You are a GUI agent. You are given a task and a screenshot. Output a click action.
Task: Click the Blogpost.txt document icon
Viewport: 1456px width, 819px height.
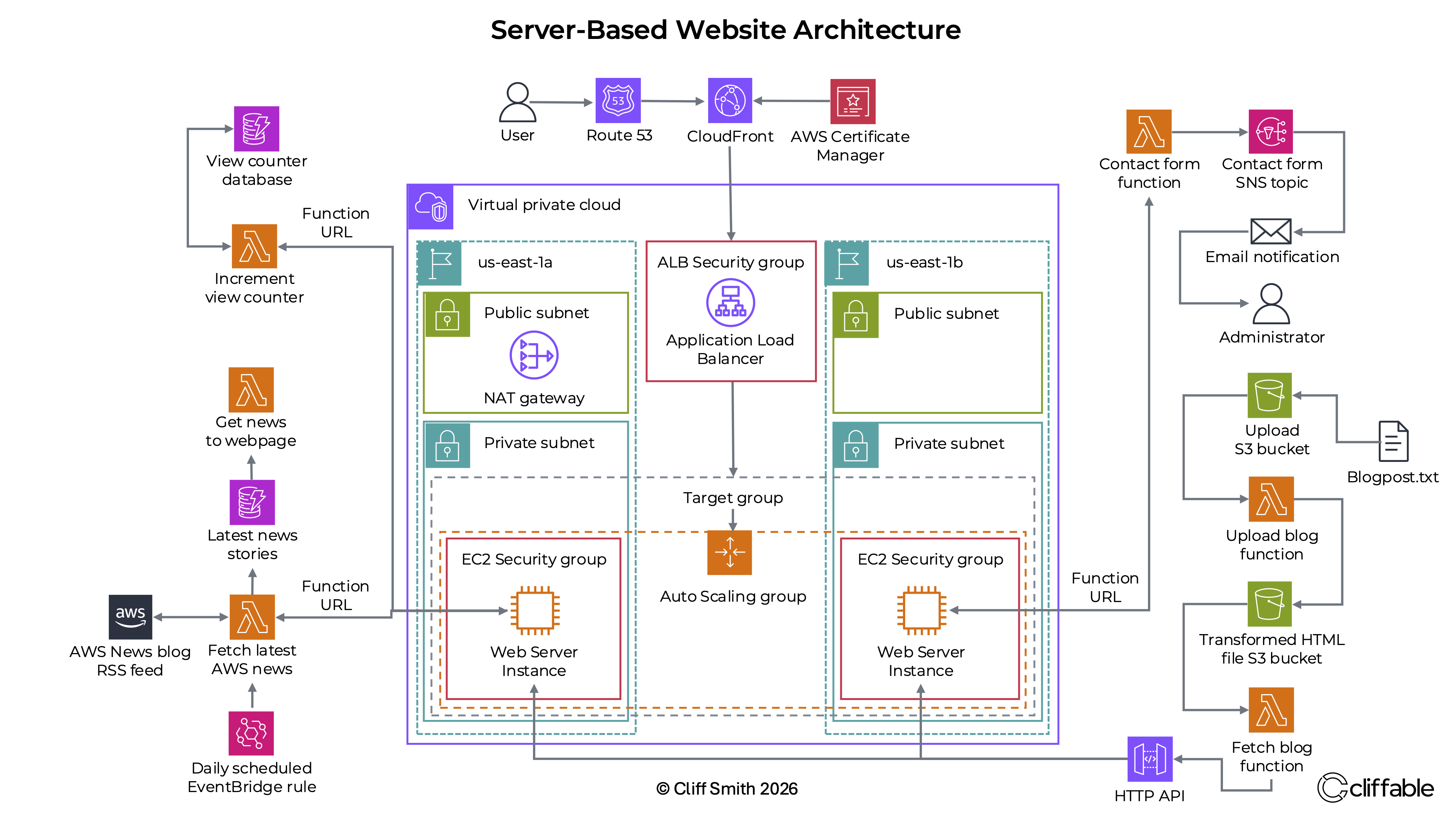click(x=1393, y=442)
